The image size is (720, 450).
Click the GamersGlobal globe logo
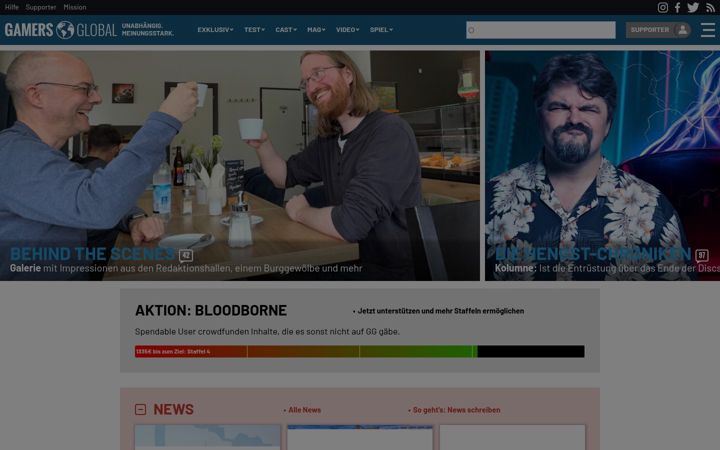(x=65, y=30)
